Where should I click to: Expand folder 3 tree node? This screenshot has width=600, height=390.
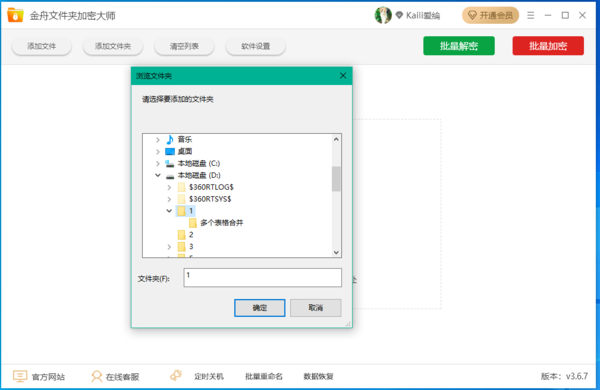click(169, 247)
